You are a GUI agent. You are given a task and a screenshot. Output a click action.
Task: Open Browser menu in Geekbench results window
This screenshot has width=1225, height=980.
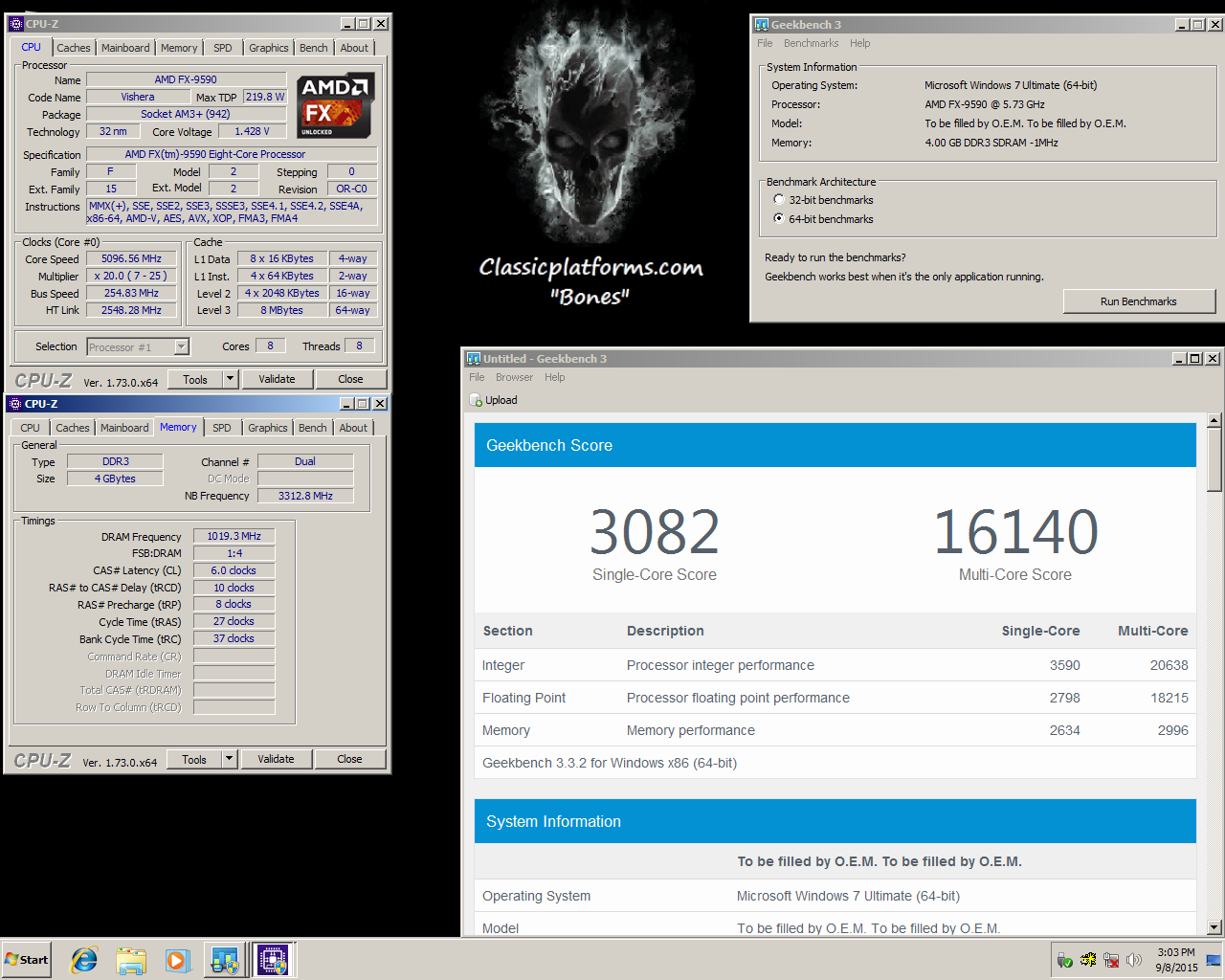[514, 377]
